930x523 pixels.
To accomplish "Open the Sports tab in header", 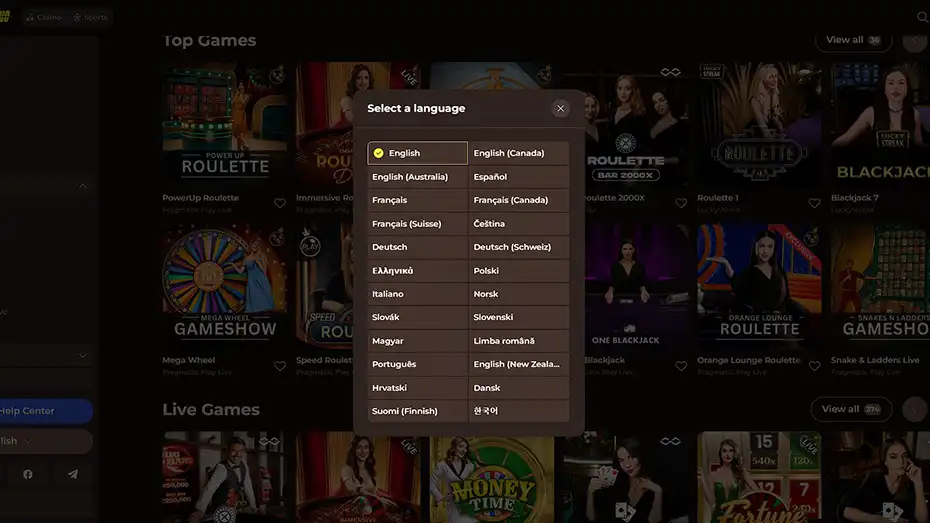I will point(90,17).
